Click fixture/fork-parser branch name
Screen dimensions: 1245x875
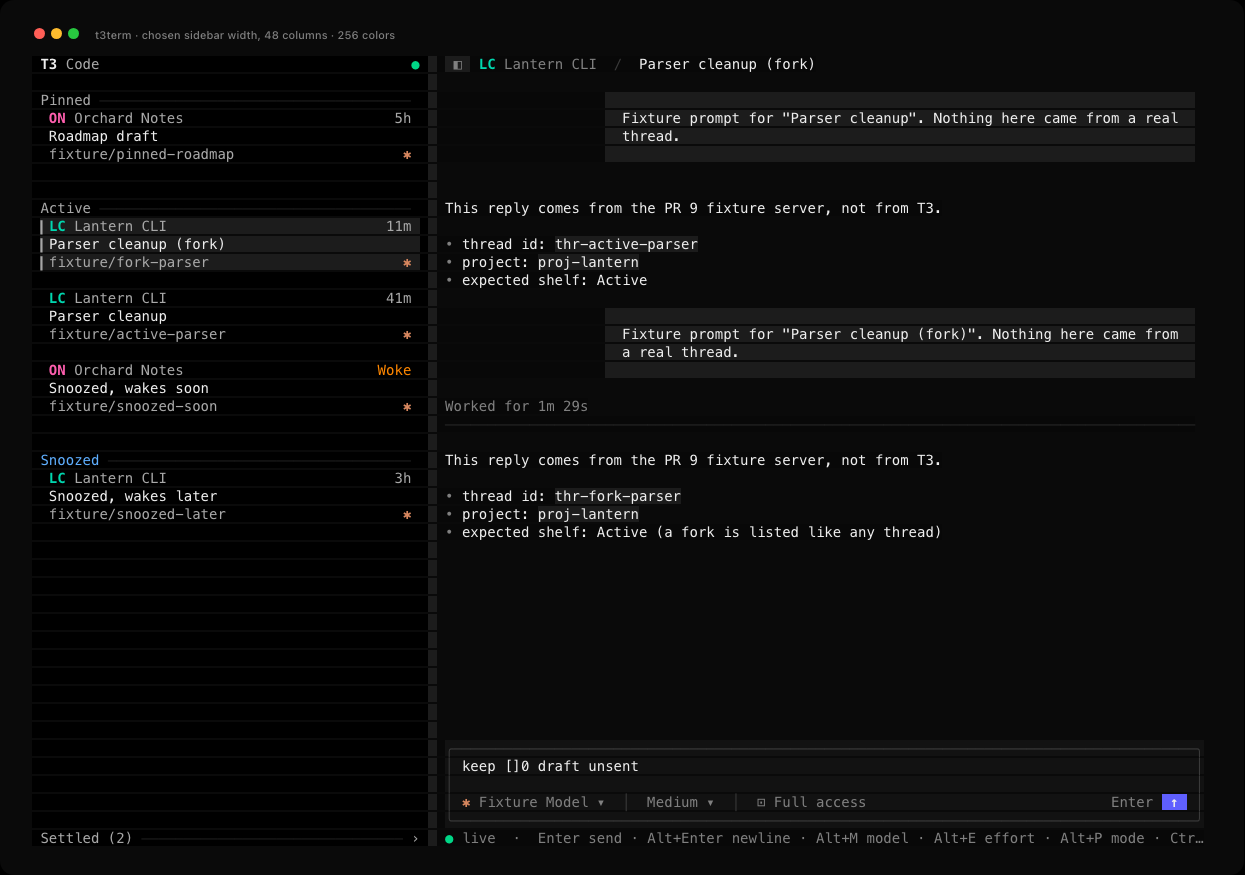click(129, 262)
